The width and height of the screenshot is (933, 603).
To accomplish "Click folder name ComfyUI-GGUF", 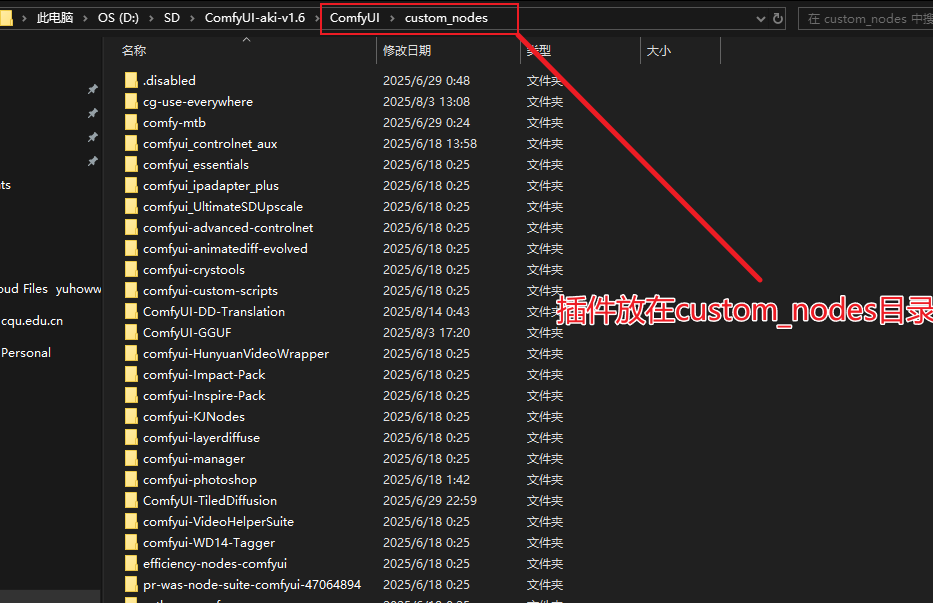I will (187, 332).
